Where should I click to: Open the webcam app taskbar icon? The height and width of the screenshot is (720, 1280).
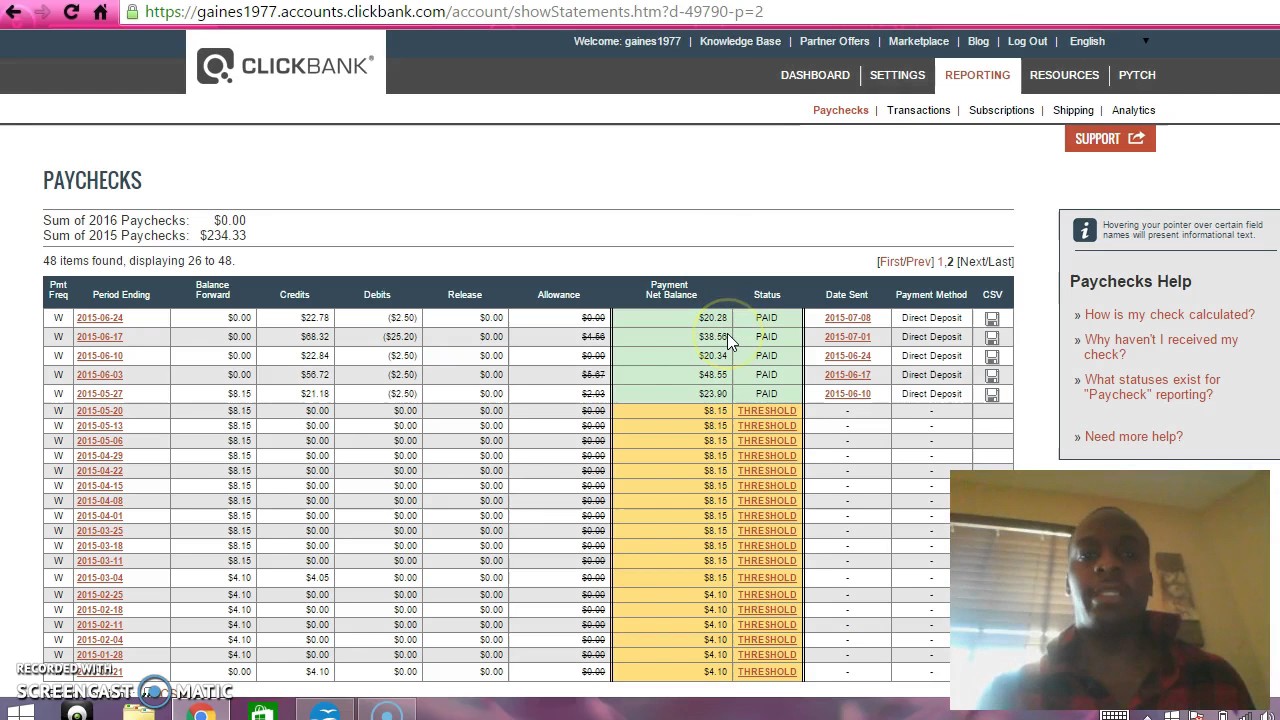[78, 712]
